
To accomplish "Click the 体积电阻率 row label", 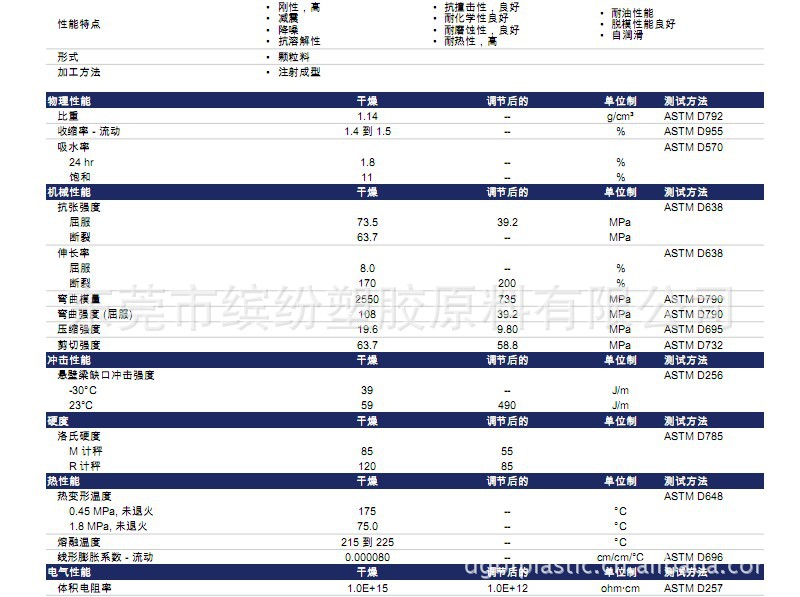I will pyautogui.click(x=83, y=588).
